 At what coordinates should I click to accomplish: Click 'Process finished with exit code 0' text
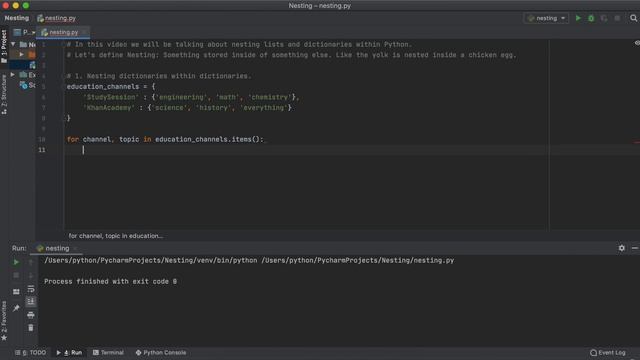(111, 282)
